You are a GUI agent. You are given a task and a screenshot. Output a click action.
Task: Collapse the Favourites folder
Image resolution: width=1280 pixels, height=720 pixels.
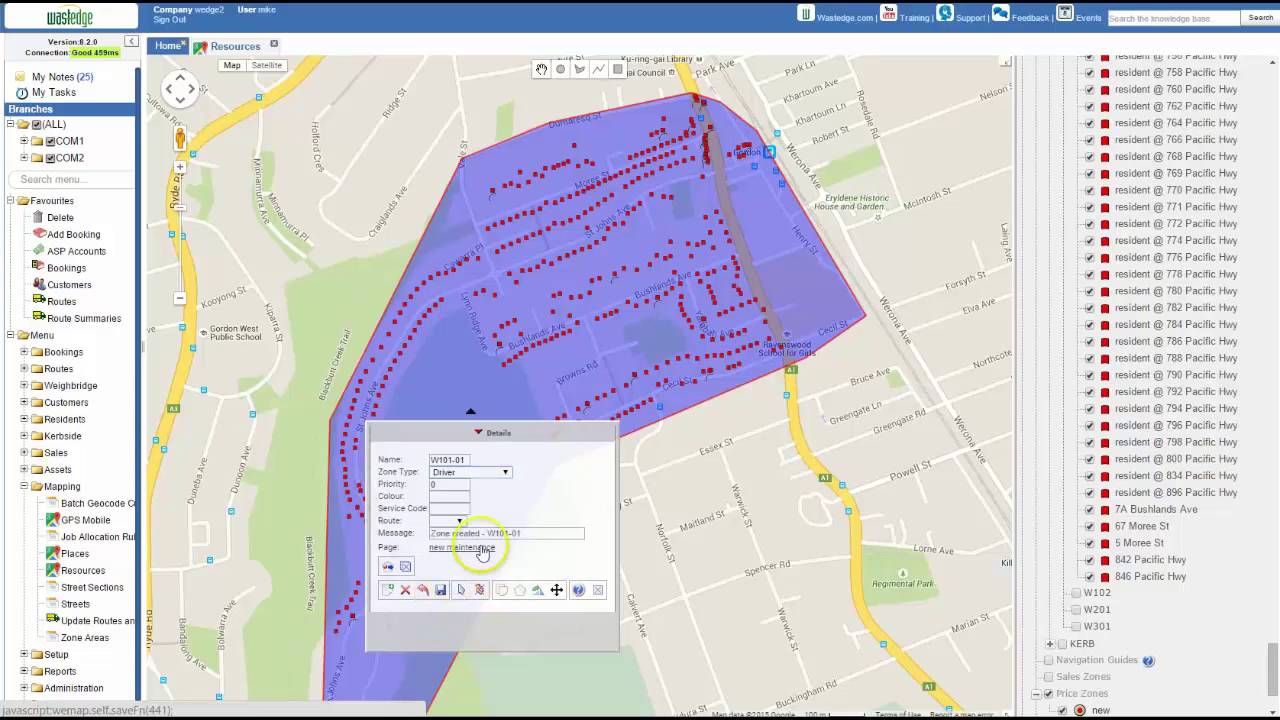click(x=11, y=201)
